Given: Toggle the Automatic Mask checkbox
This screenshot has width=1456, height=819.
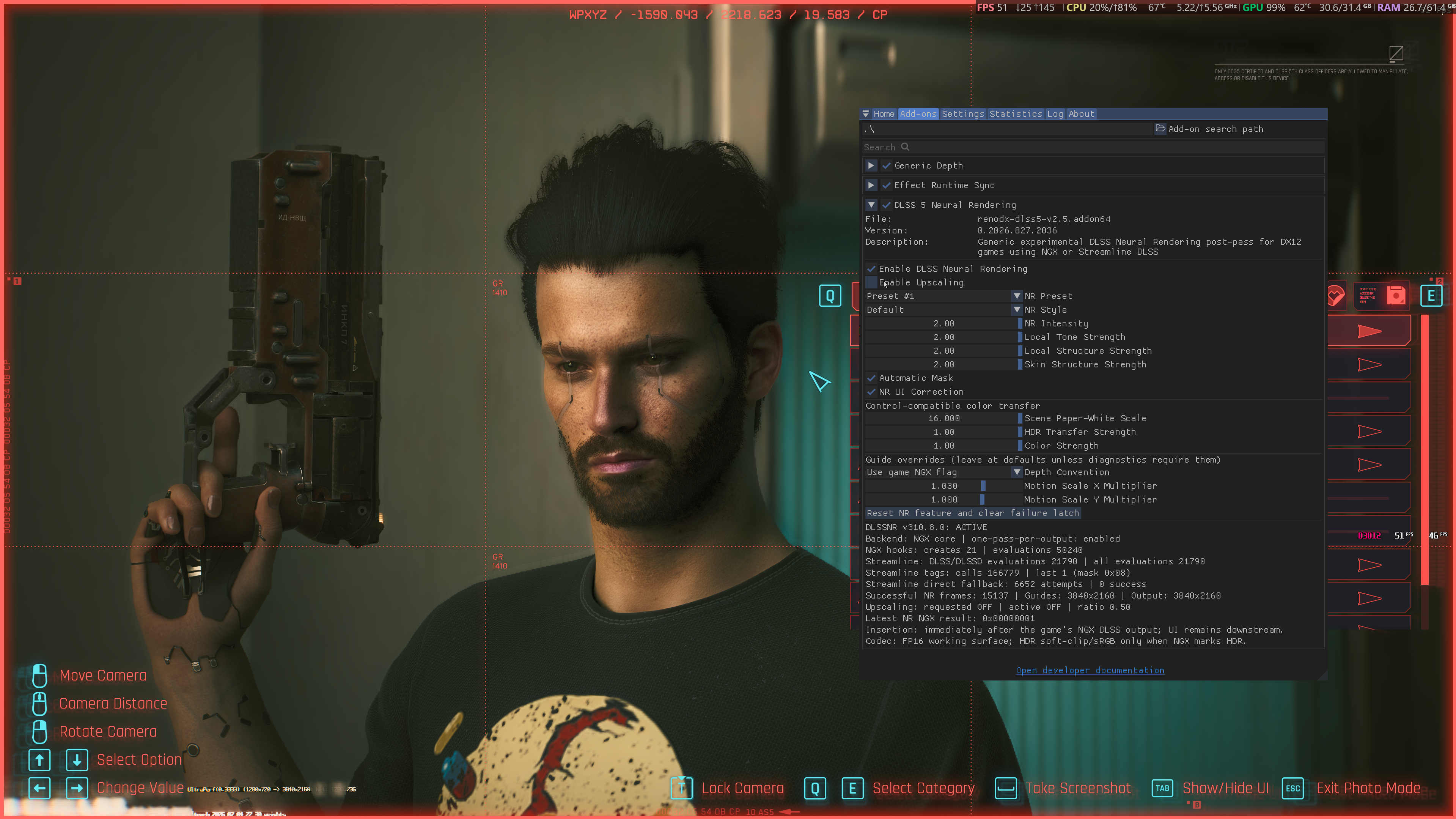Looking at the screenshot, I should [x=871, y=378].
